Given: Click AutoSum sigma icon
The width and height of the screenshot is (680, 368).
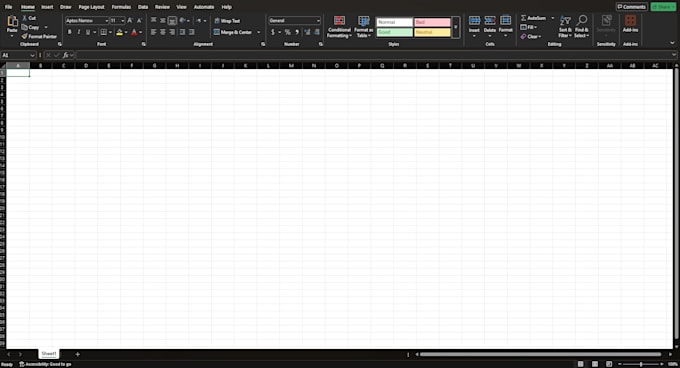Looking at the screenshot, I should tap(523, 18).
